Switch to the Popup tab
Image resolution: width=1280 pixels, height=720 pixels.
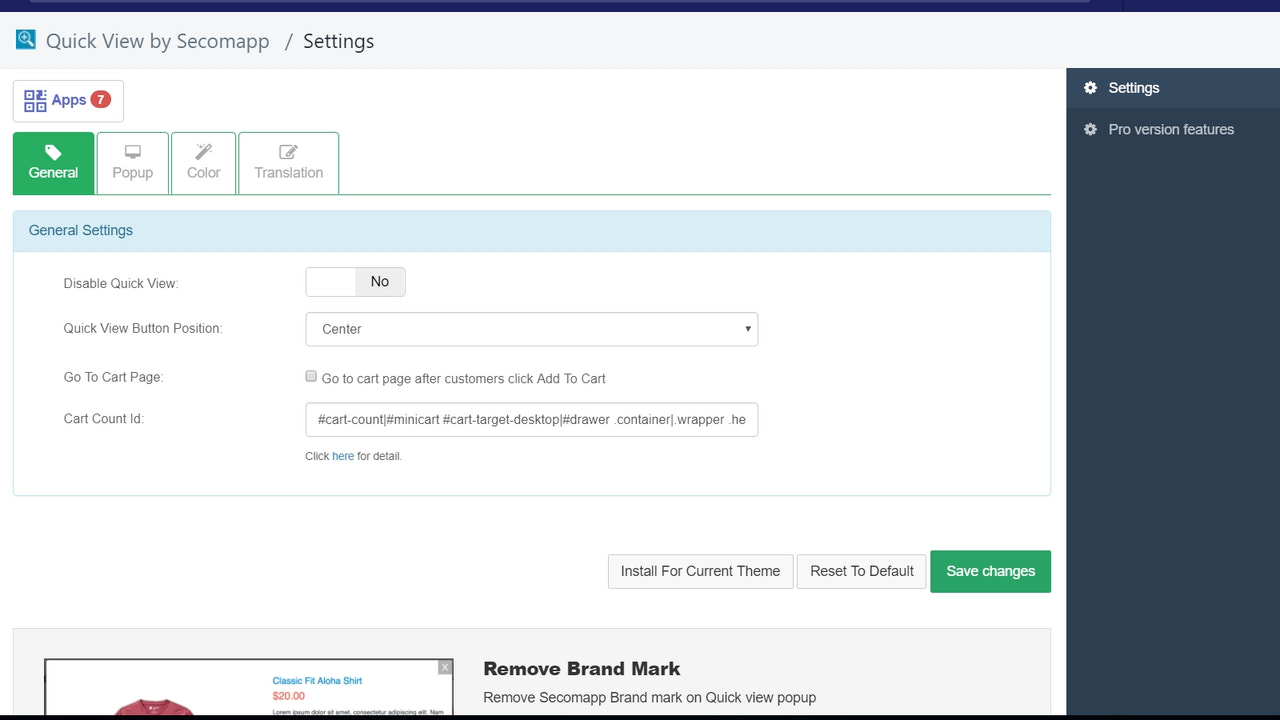(132, 163)
